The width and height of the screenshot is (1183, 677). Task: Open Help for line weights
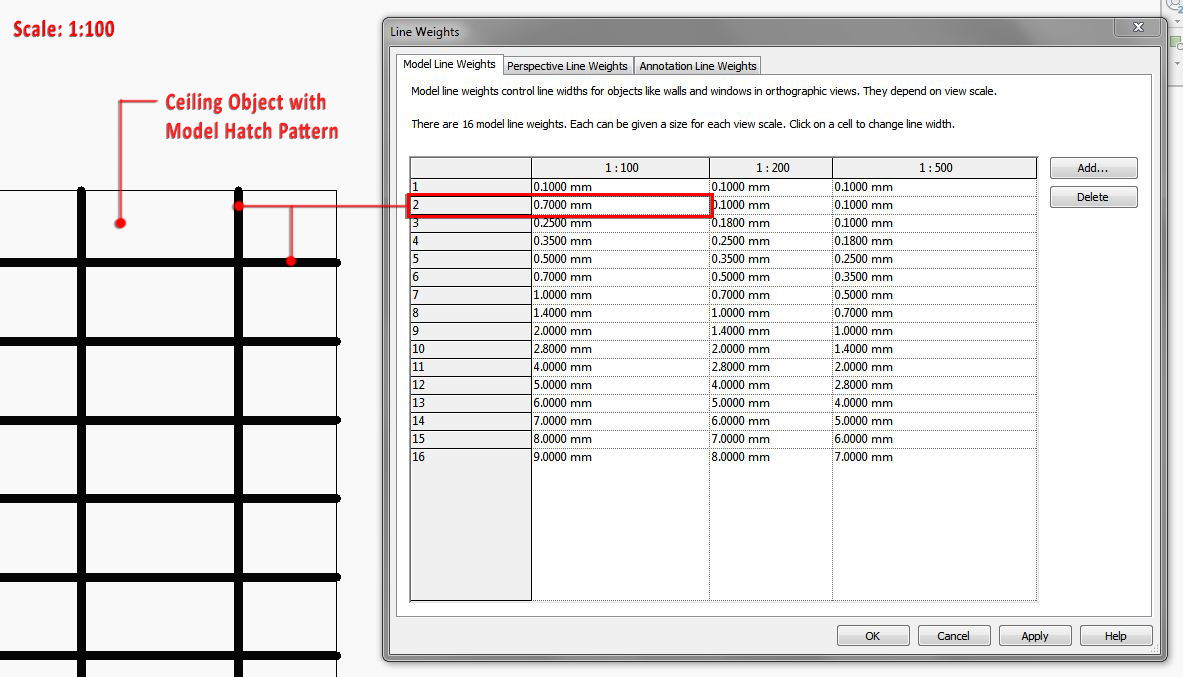[x=1115, y=635]
